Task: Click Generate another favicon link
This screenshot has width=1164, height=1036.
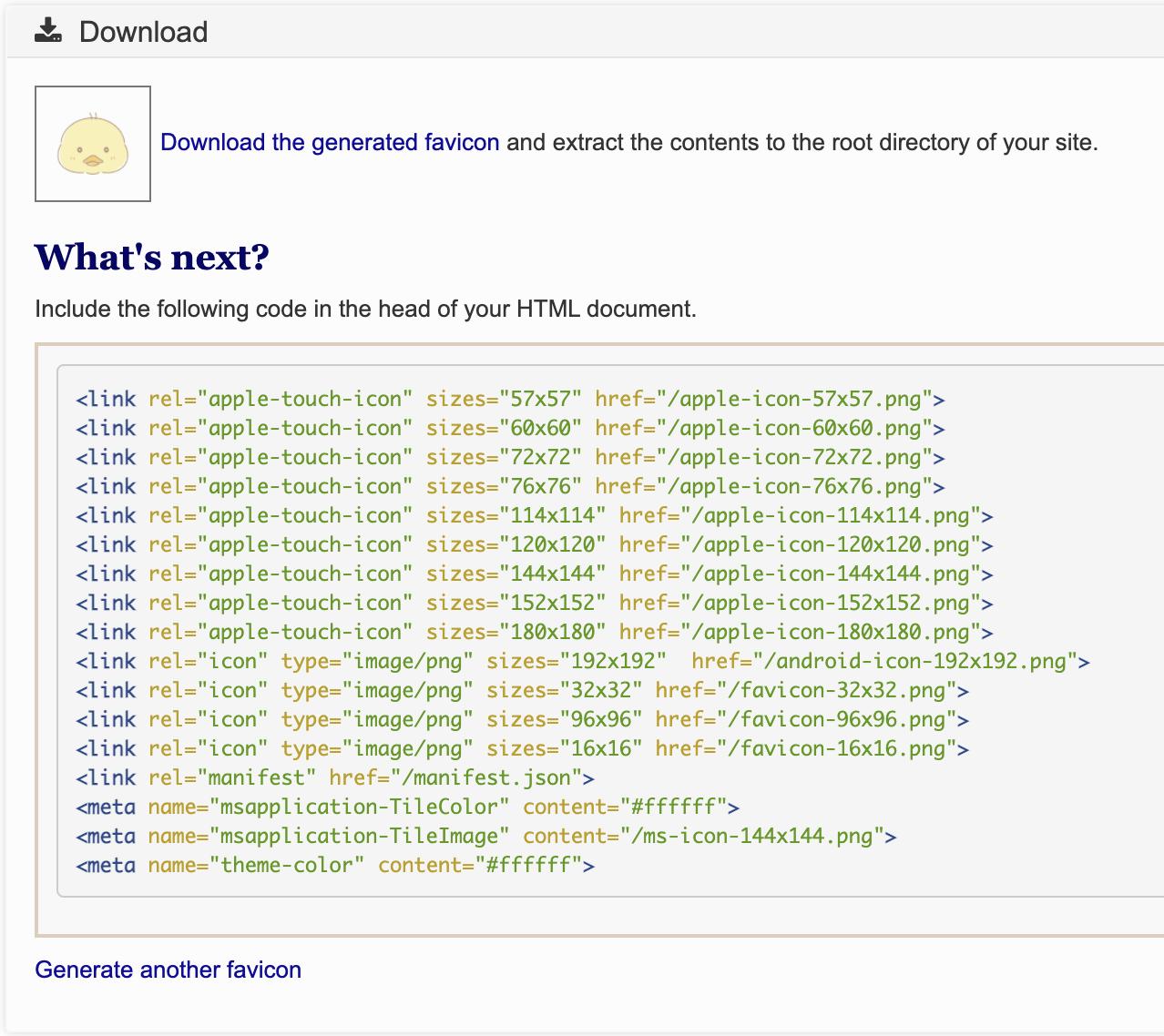Action: pyautogui.click(x=168, y=970)
